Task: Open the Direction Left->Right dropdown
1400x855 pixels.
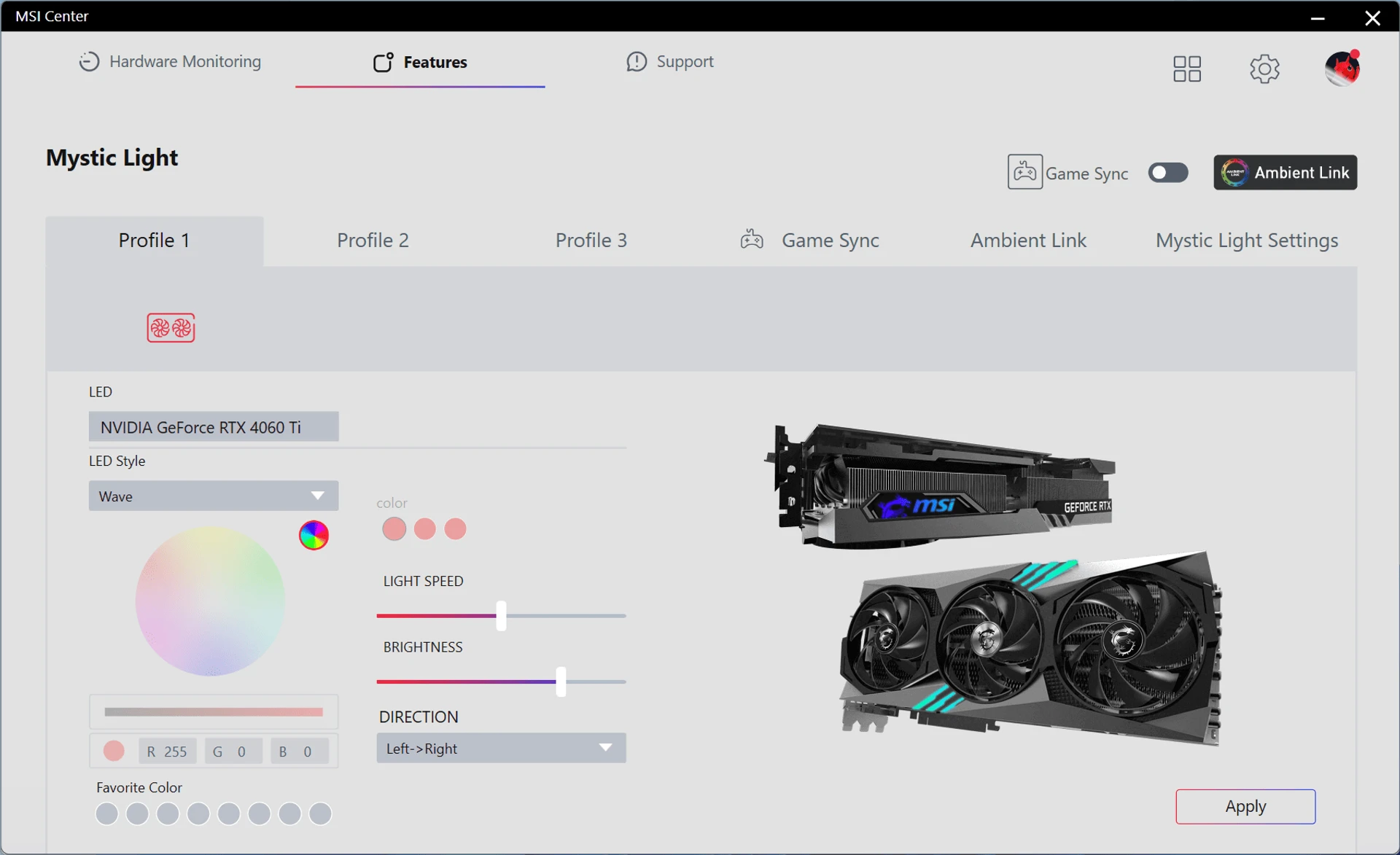Action: tap(501, 748)
